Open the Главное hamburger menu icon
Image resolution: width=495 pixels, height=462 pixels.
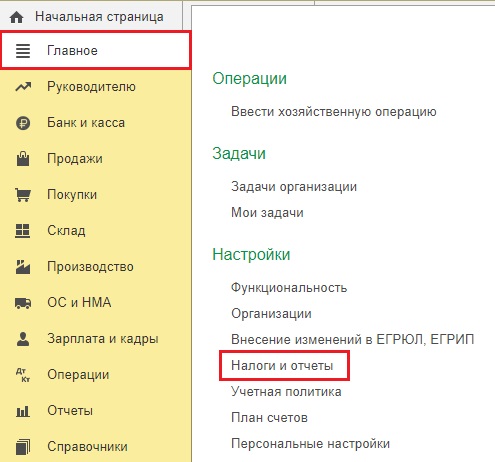tap(23, 51)
